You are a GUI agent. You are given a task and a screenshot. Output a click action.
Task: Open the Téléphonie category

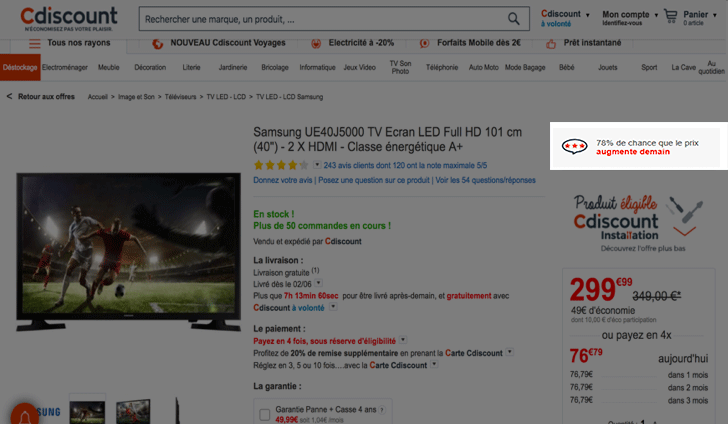click(442, 67)
